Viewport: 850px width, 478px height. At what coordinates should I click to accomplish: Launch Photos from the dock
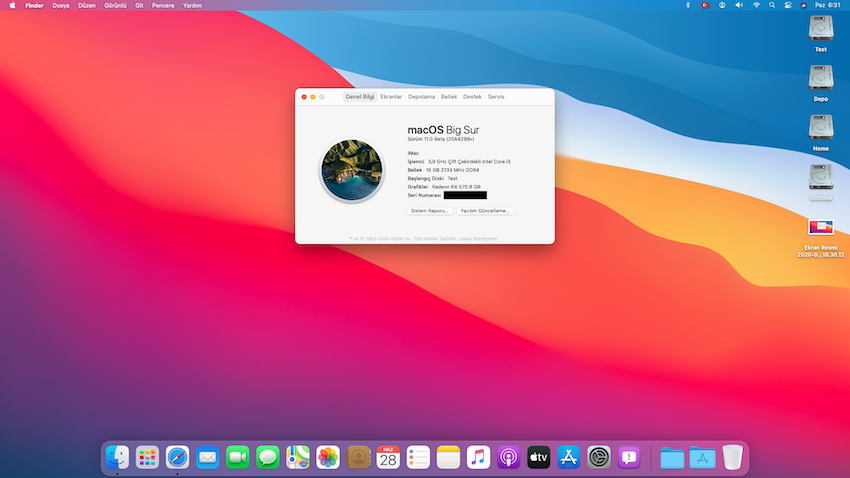coord(328,458)
